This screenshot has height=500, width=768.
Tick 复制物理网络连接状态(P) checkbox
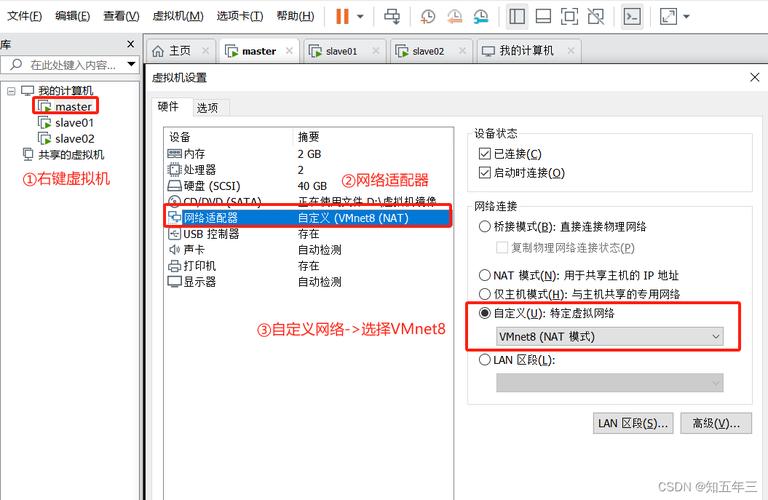coord(502,248)
